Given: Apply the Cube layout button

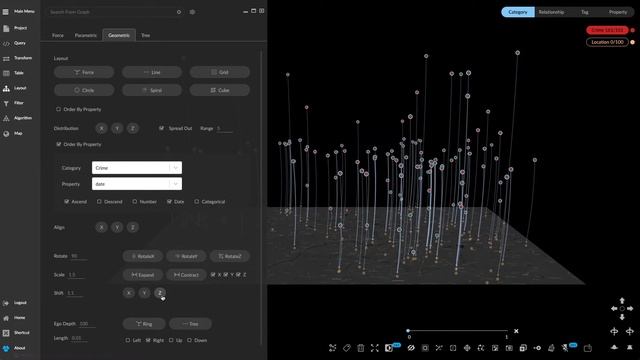Looking at the screenshot, I should click(x=220, y=90).
